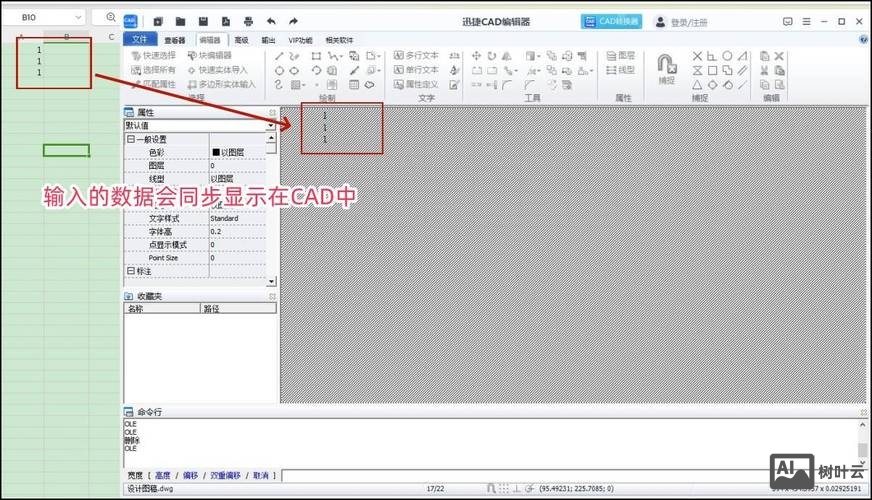Screen dimensions: 872x500
Task: Click 快速选择 quick select button
Action: click(x=153, y=56)
